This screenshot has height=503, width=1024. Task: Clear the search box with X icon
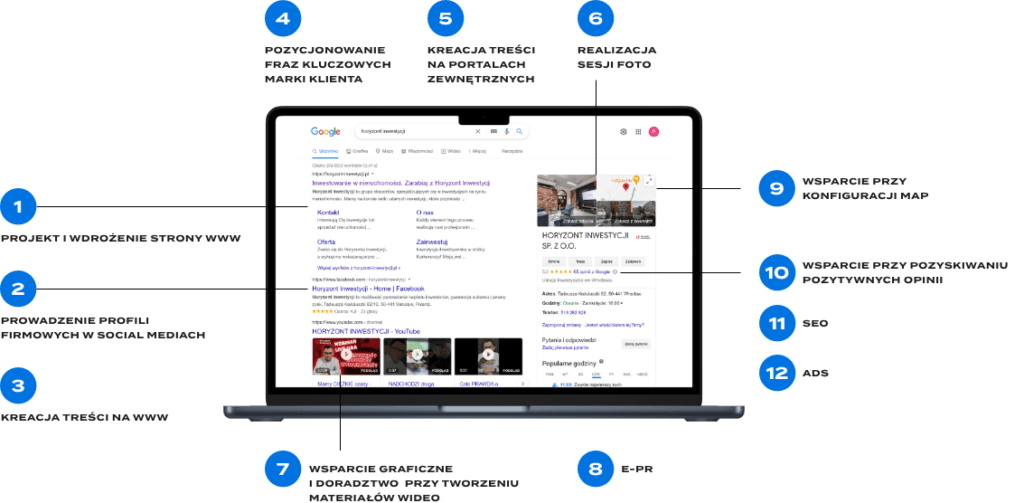pyautogui.click(x=478, y=131)
